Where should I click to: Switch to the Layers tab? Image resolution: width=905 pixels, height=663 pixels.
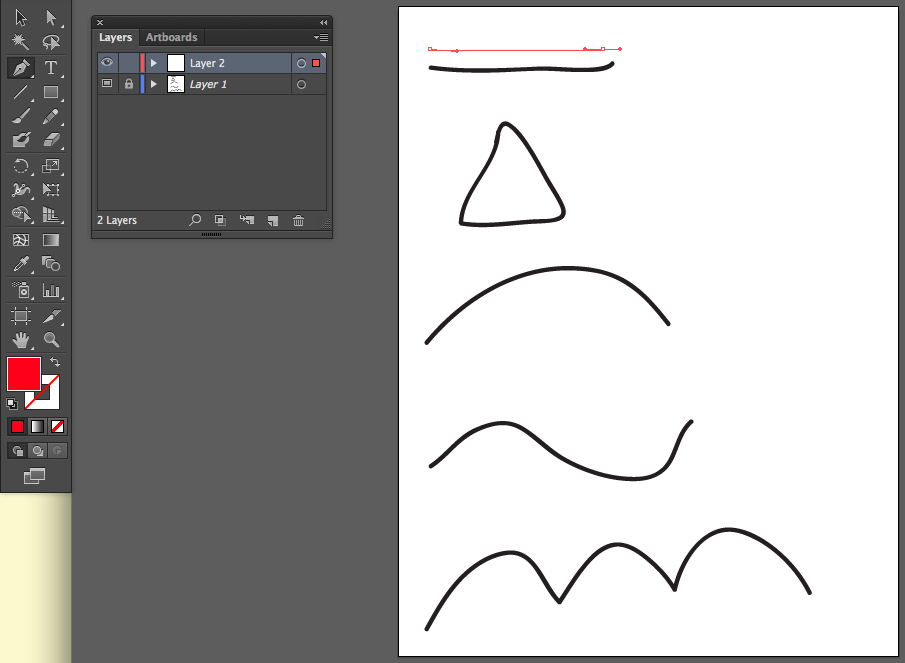click(115, 37)
